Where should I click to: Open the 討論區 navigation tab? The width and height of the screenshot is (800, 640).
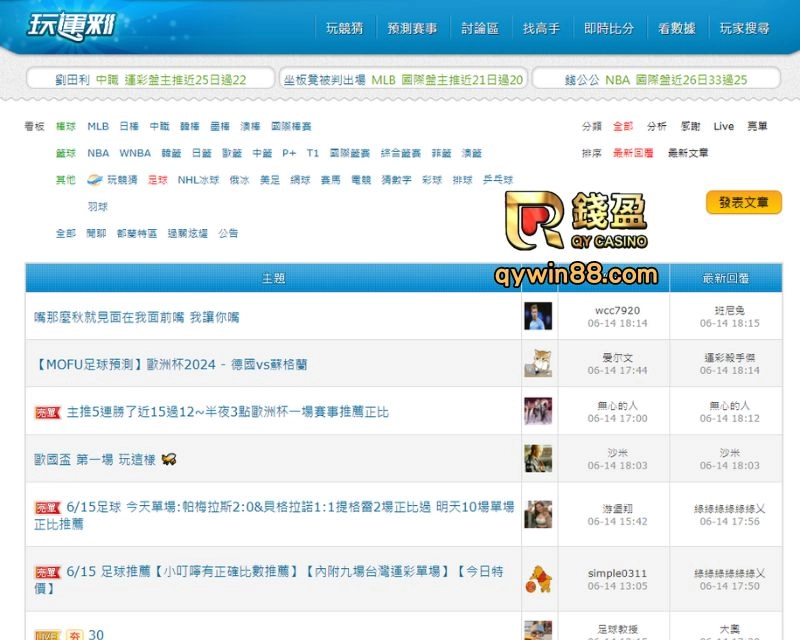(480, 29)
